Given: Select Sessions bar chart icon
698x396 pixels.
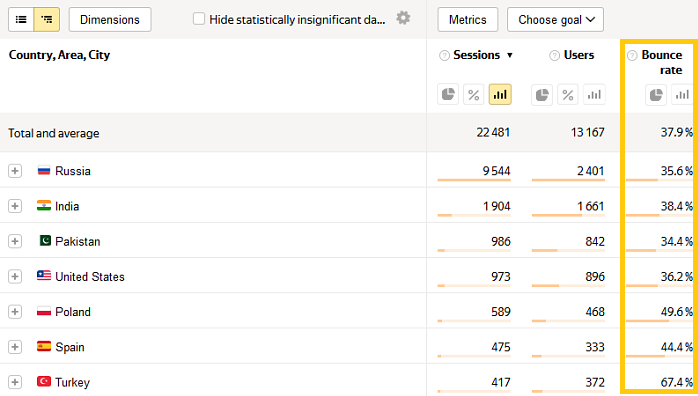Looking at the screenshot, I should (500, 94).
